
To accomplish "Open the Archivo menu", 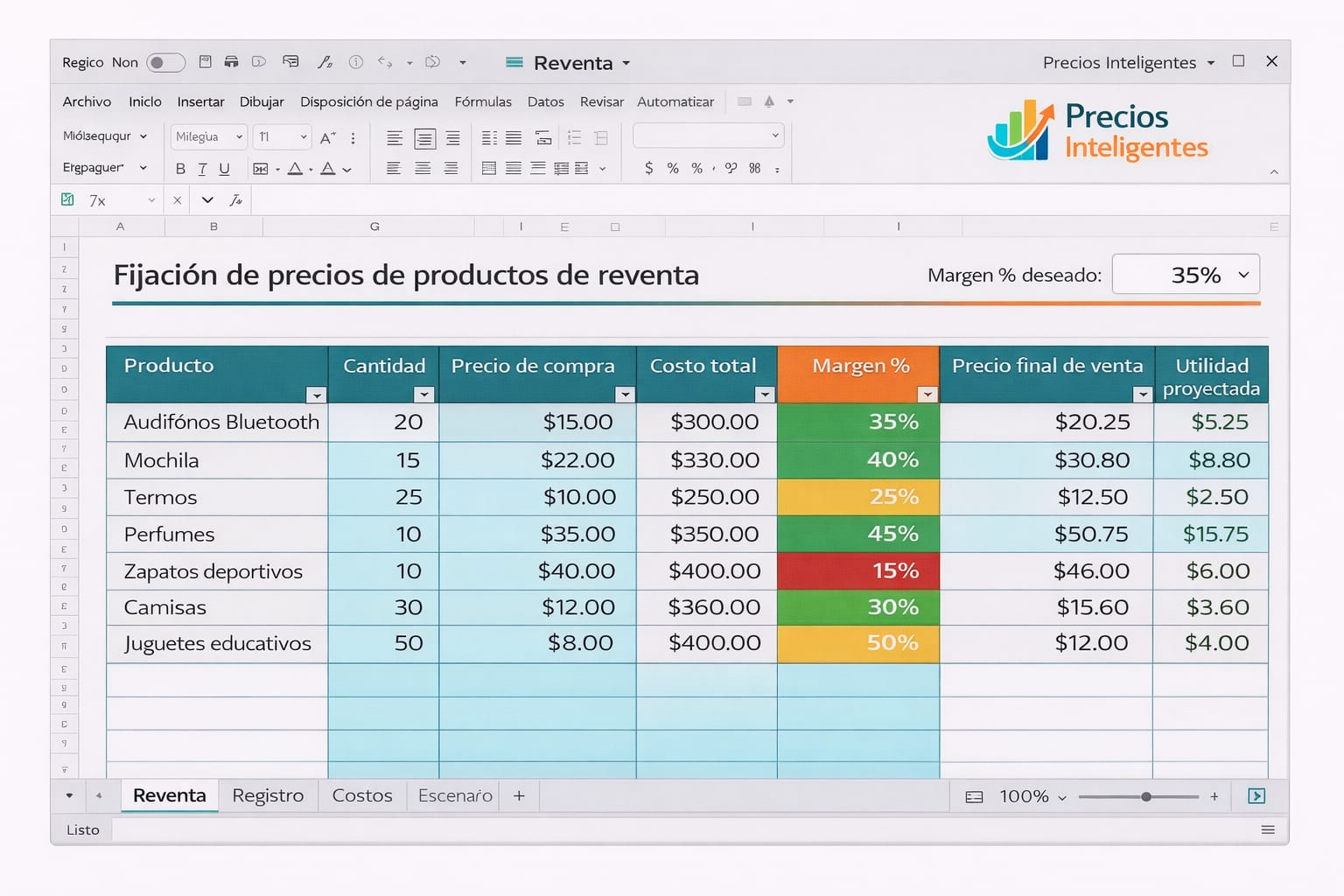I will tap(87, 101).
